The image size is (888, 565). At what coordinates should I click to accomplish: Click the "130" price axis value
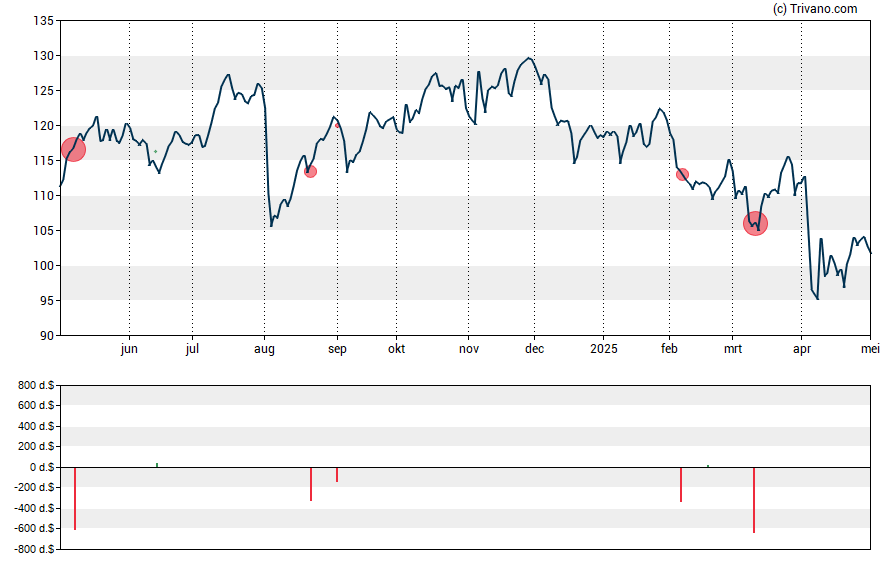[x=44, y=55]
